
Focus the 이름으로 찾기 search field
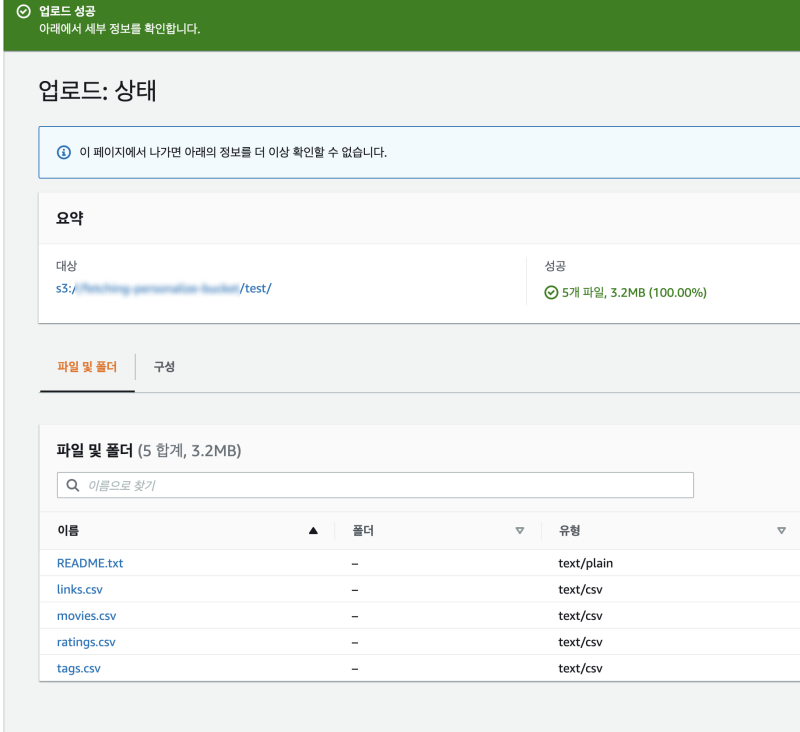click(x=380, y=485)
